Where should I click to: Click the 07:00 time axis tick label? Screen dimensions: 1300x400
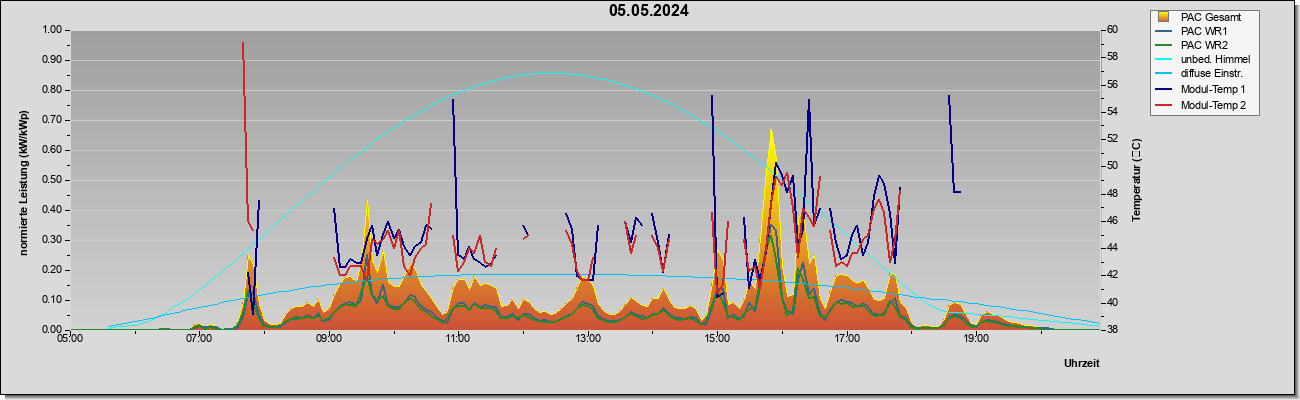[x=199, y=338]
